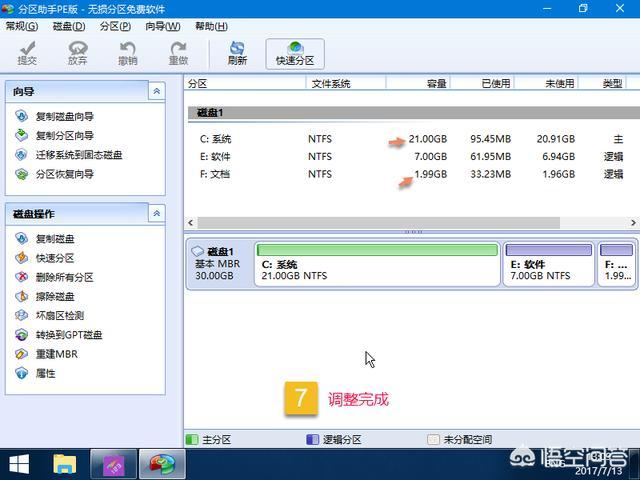
Task: Sort by the 文件系统 column header
Action: (346, 84)
